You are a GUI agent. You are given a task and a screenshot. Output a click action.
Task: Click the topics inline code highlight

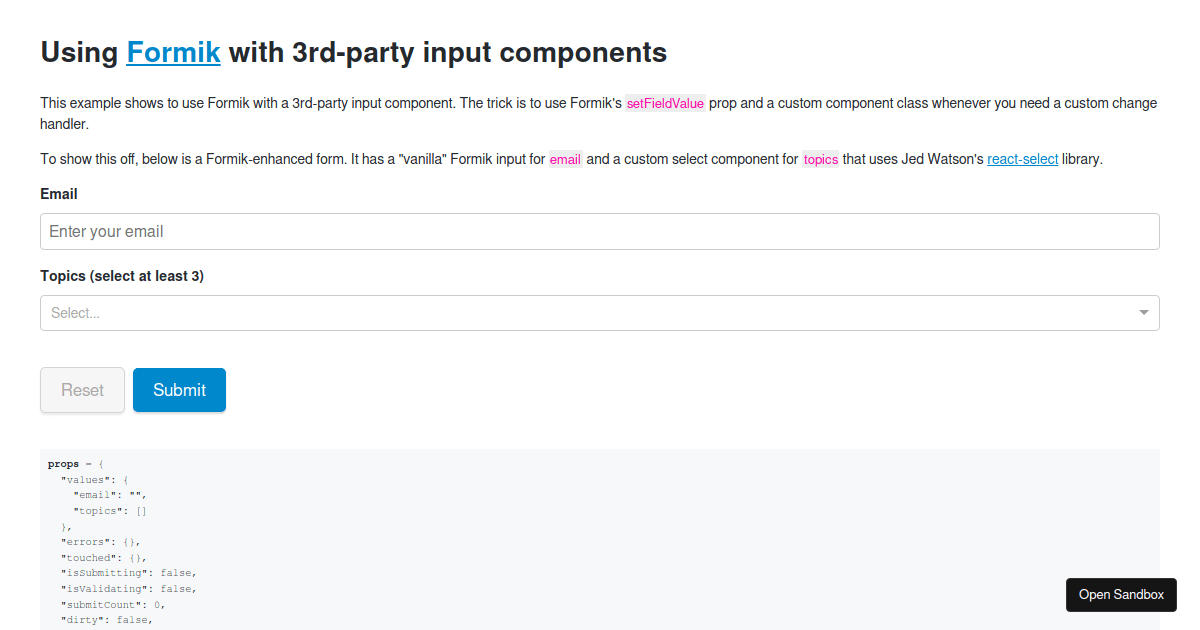820,159
